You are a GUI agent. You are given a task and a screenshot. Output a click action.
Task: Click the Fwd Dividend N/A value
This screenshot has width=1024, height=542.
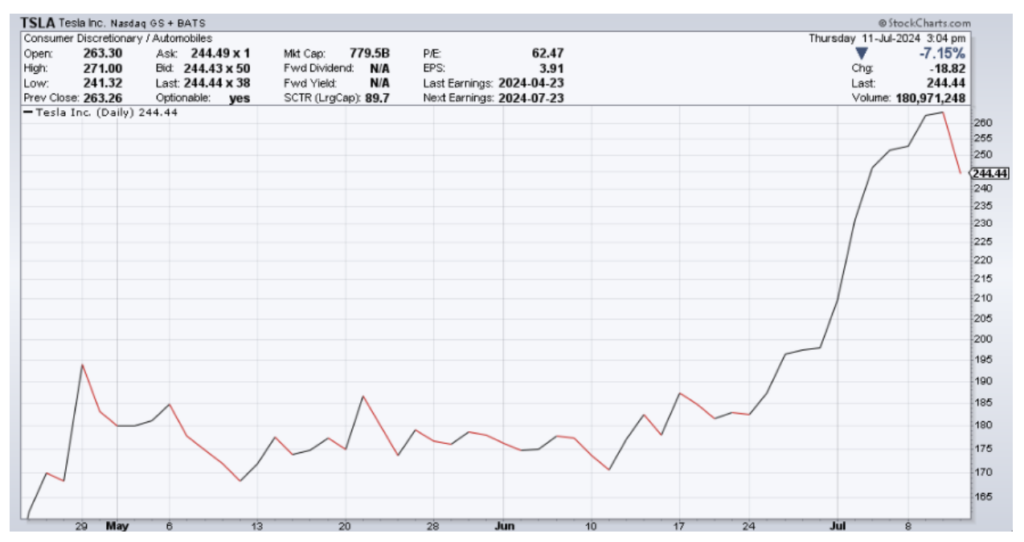coord(379,69)
